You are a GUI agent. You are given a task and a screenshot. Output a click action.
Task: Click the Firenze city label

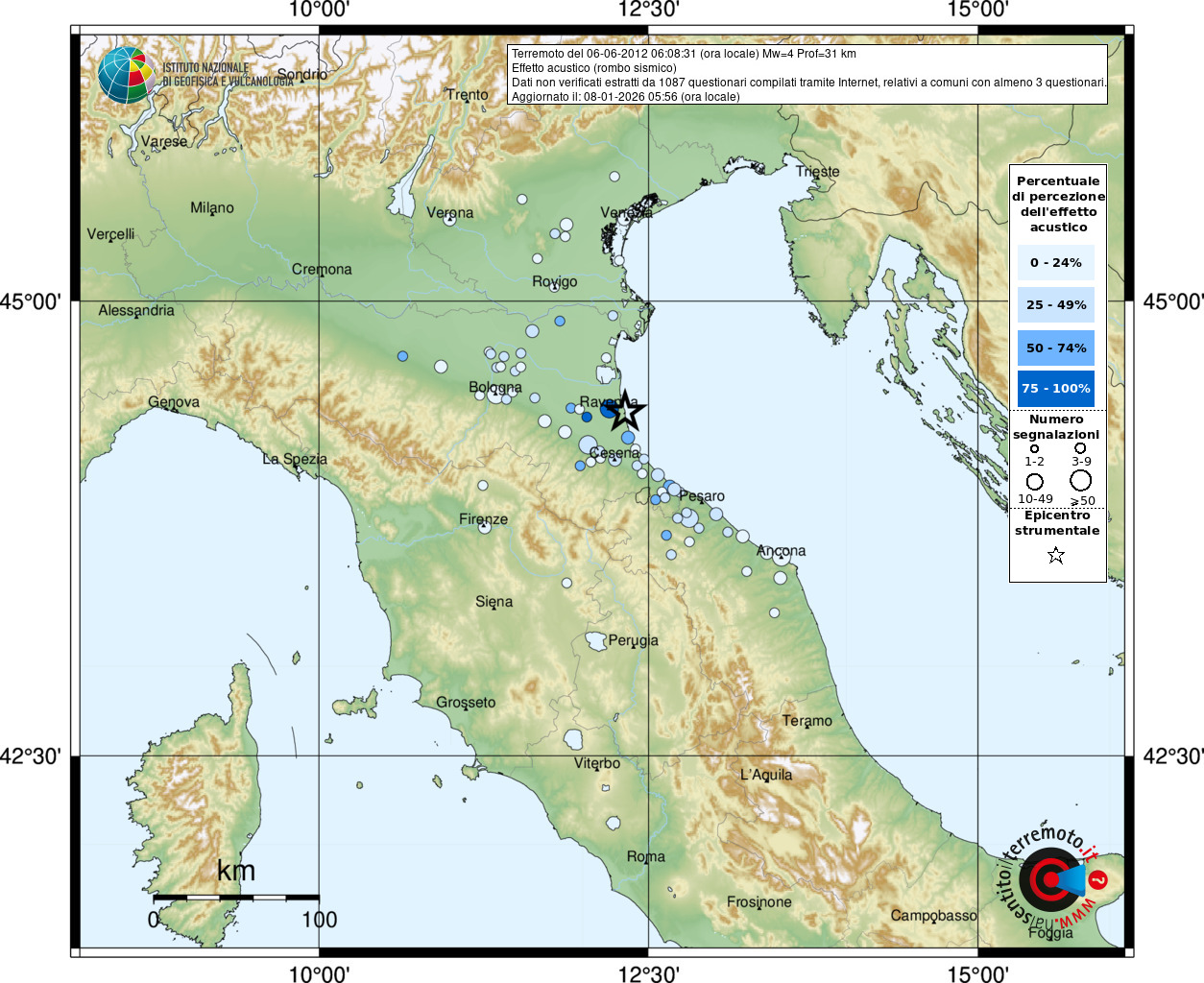pos(483,519)
